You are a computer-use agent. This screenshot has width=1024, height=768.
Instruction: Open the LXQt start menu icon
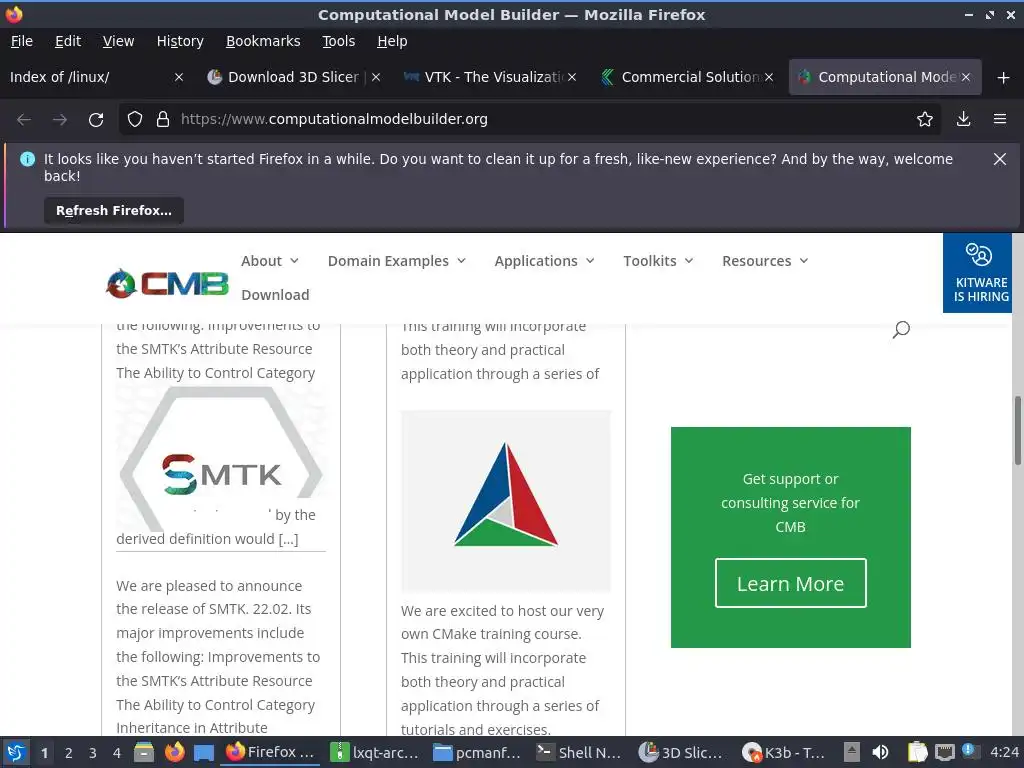point(16,752)
